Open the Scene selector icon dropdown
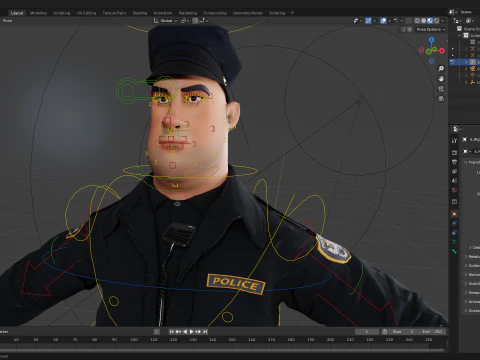Image resolution: width=480 pixels, height=360 pixels. tap(453, 12)
